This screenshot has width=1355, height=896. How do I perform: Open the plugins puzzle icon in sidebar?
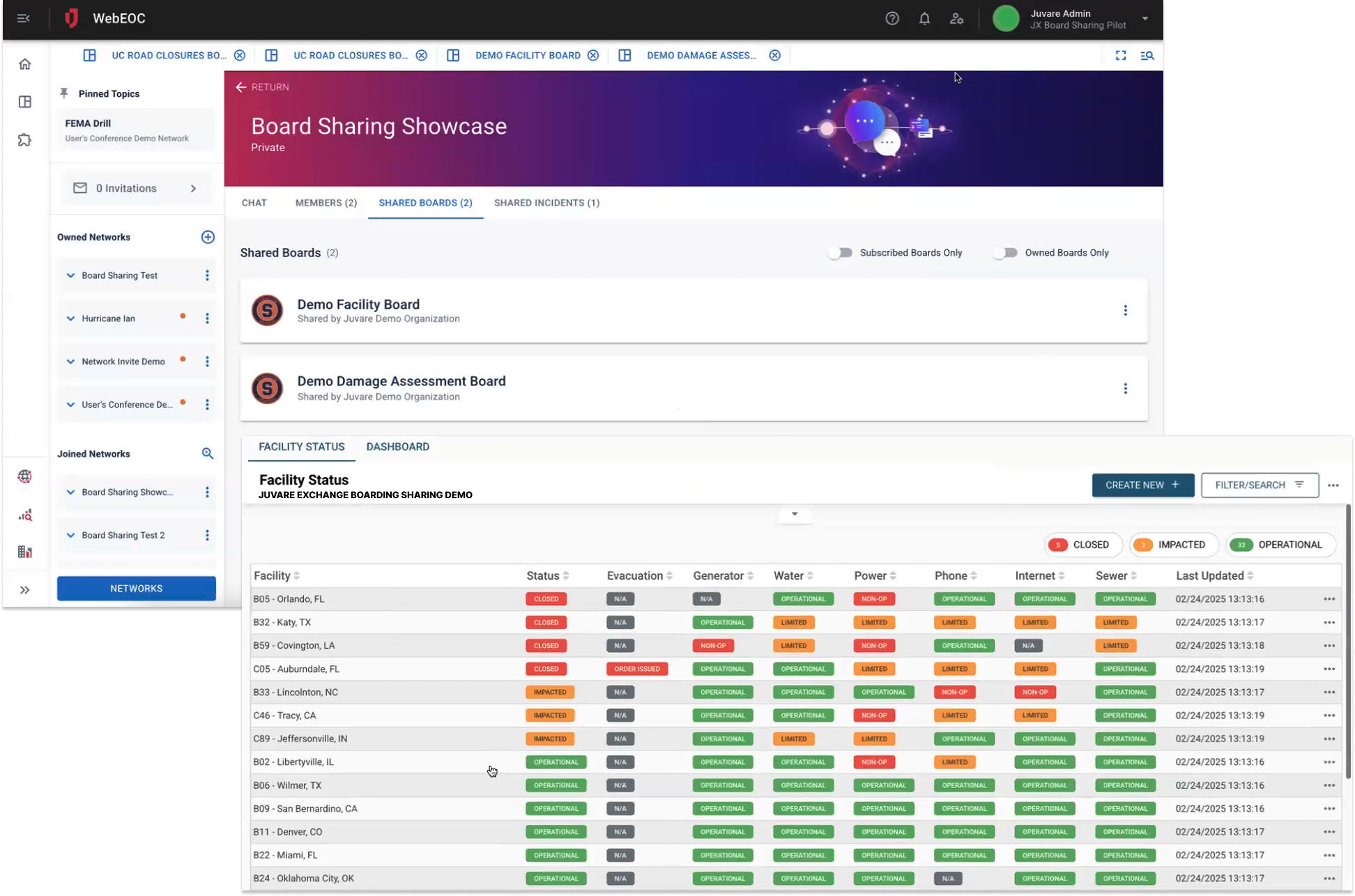click(x=25, y=140)
